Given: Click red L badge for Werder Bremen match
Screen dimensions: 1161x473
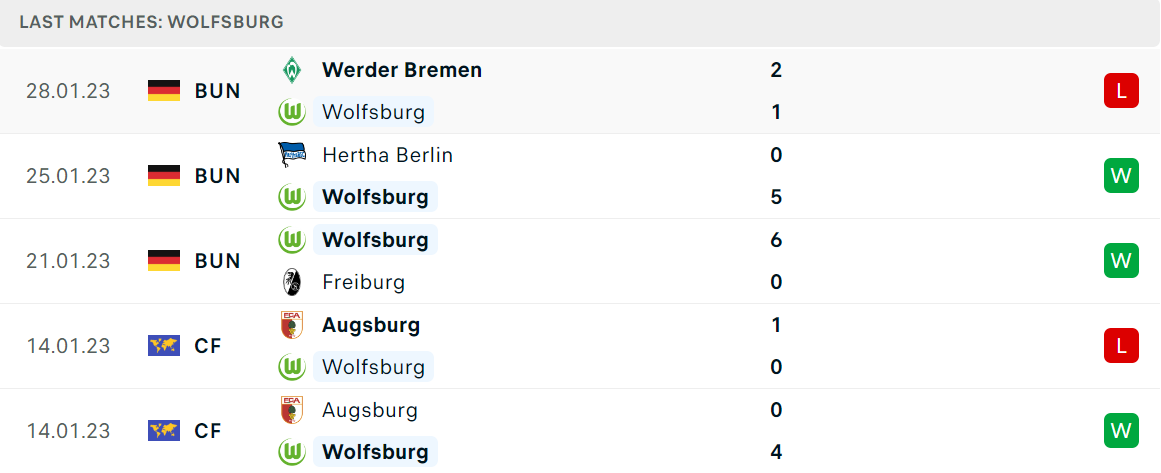Looking at the screenshot, I should pyautogui.click(x=1121, y=91).
